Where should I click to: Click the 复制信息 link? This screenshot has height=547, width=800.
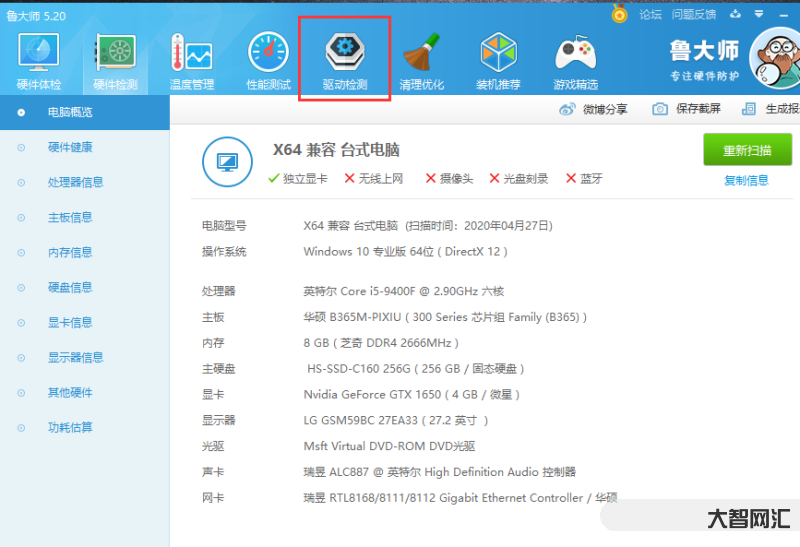(x=746, y=180)
